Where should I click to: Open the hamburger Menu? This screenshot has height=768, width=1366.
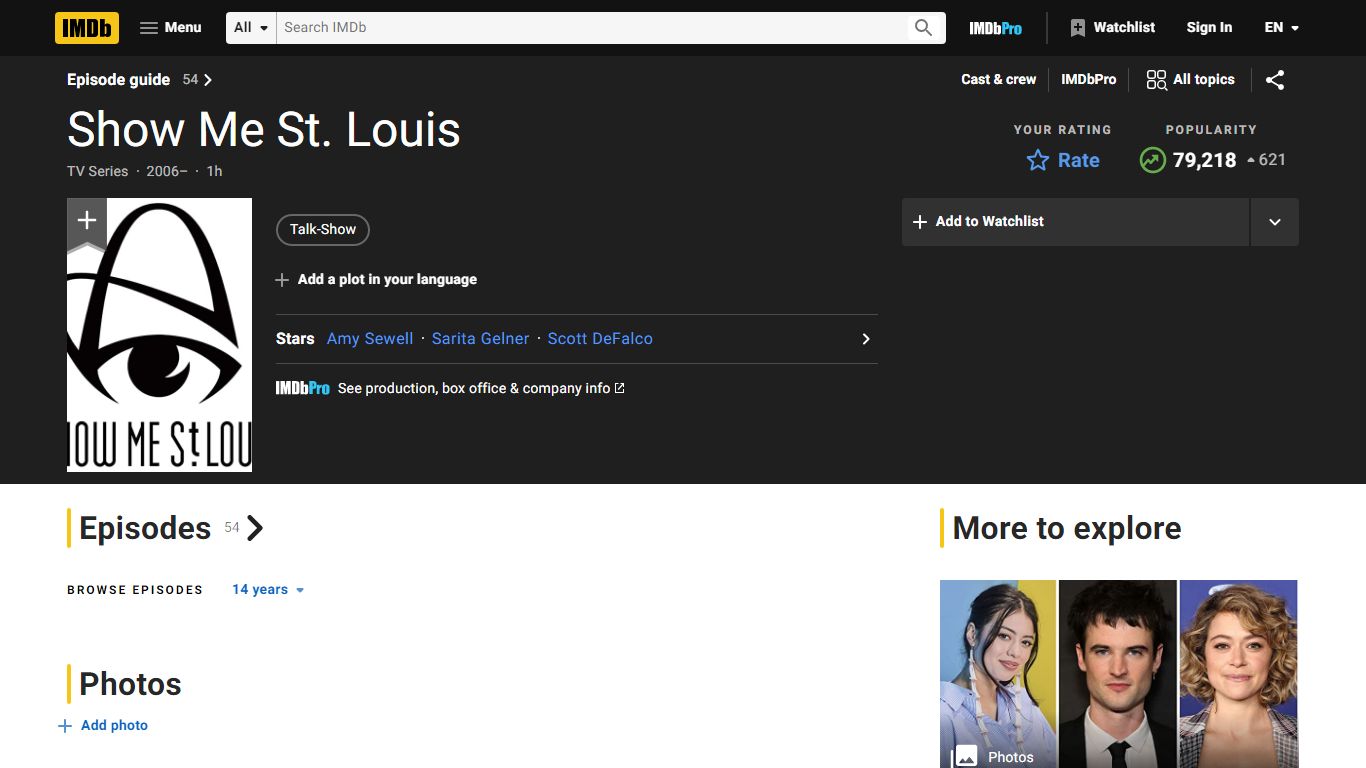click(171, 28)
